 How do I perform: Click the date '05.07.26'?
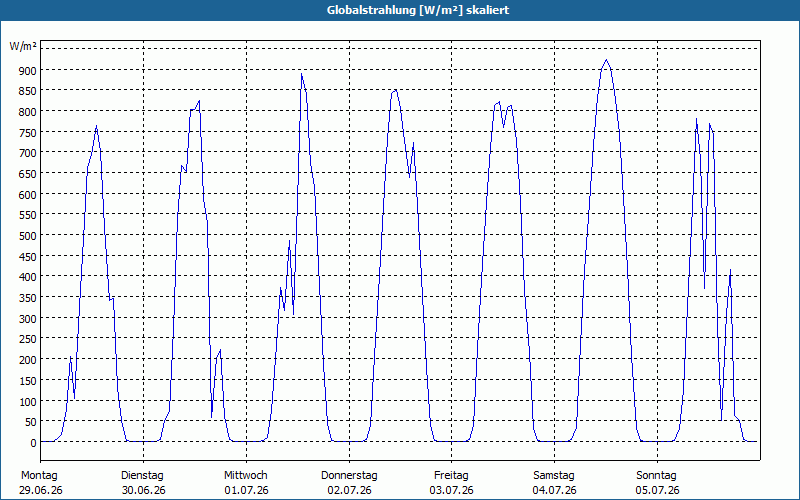coord(657,490)
